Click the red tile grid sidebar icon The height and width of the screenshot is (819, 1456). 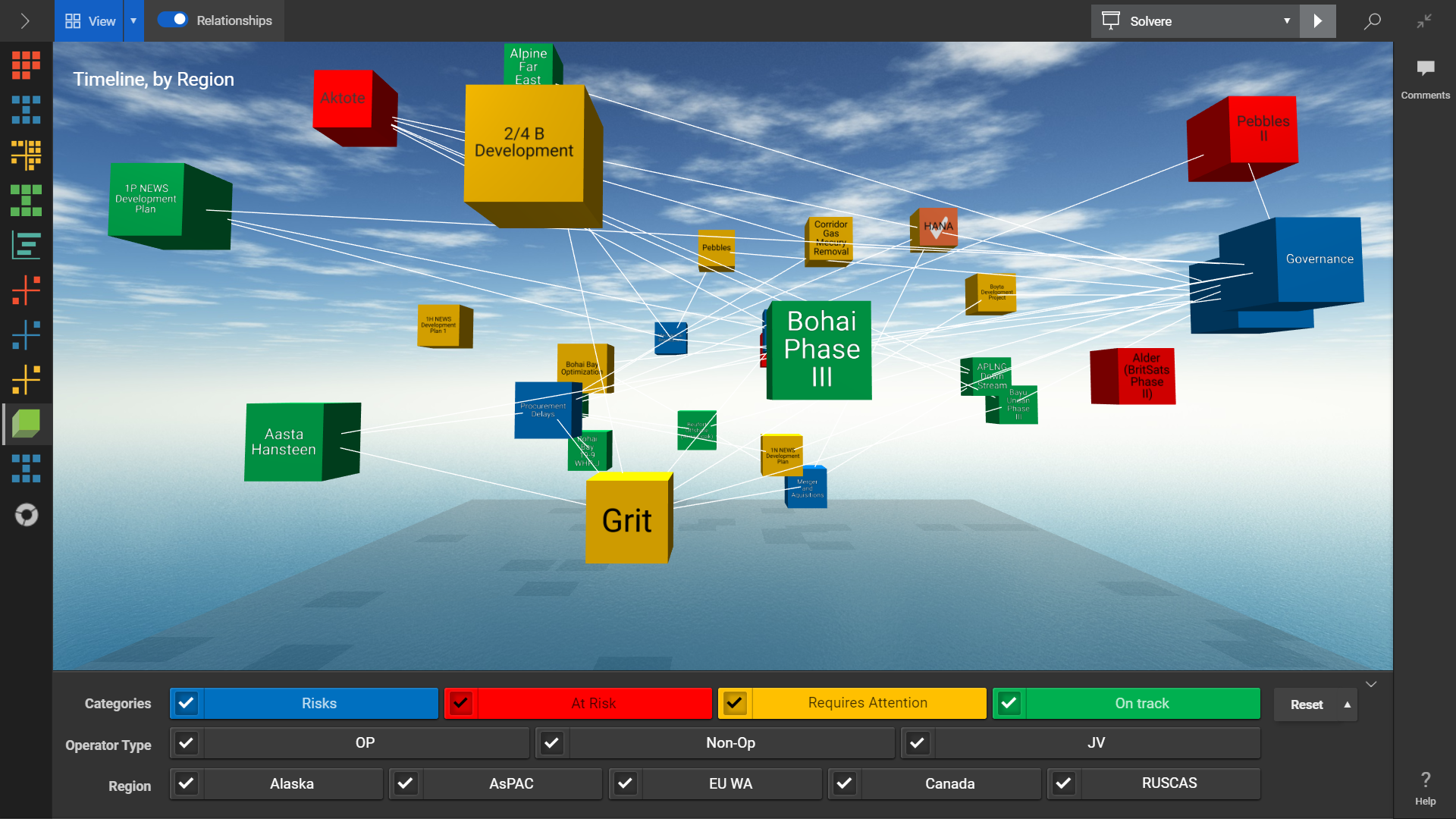[26, 65]
